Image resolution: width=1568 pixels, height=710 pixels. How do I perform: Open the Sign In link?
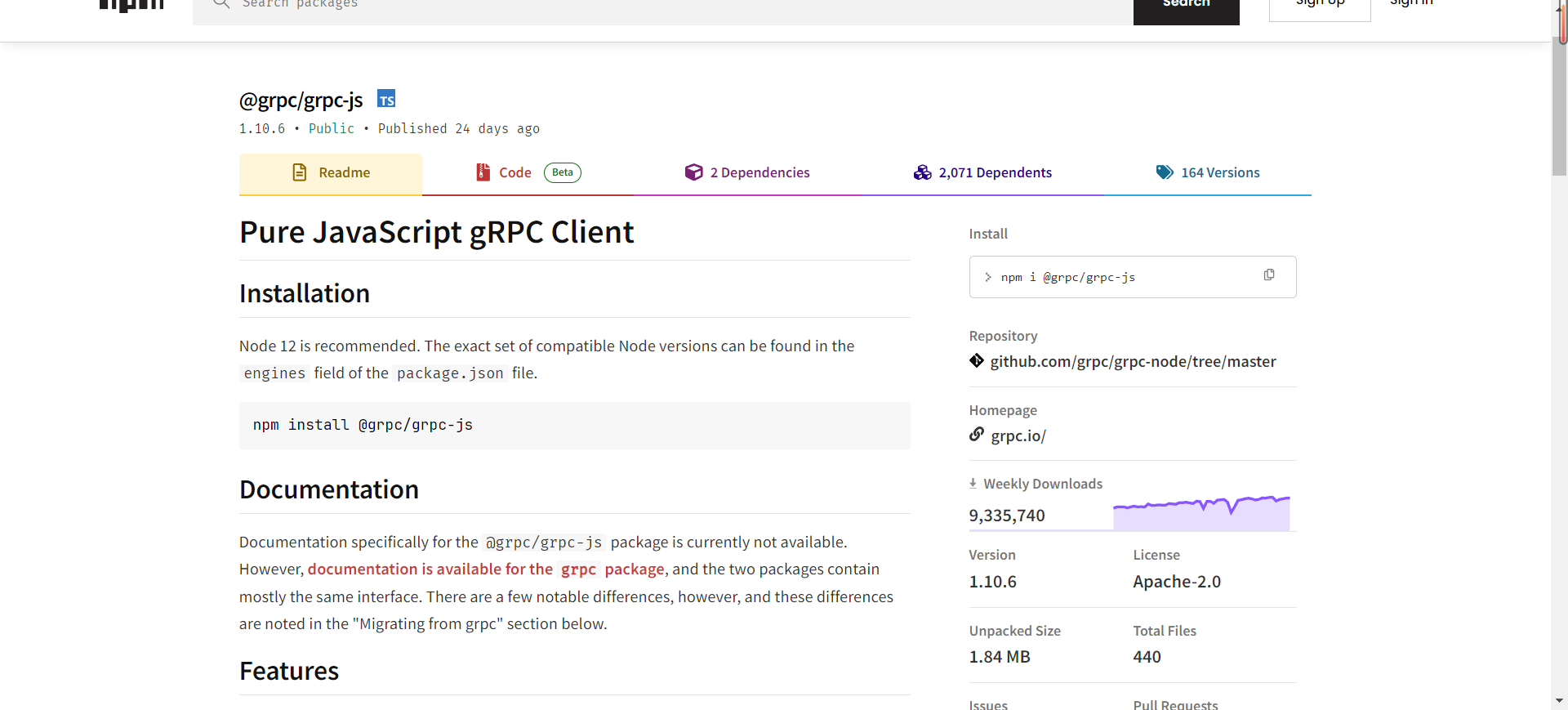click(x=1411, y=5)
